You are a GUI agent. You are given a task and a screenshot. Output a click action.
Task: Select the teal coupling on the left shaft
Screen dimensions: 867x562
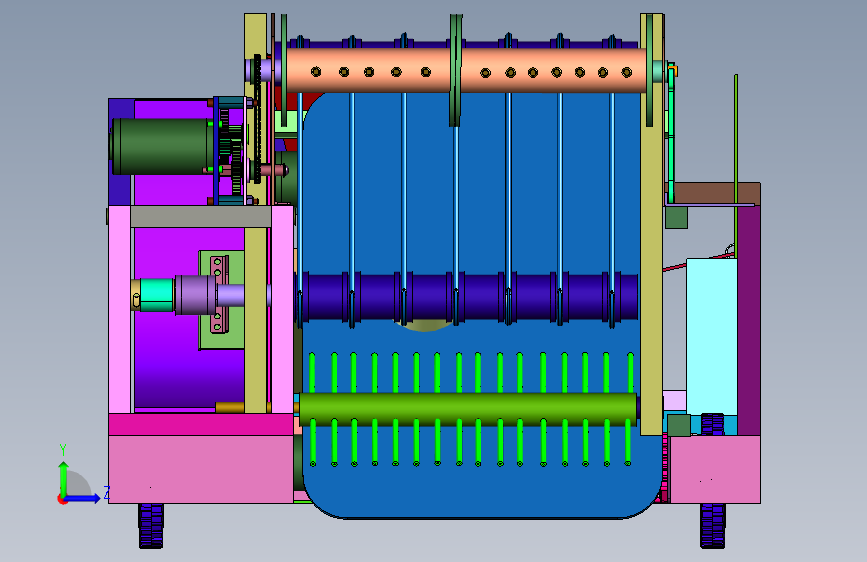point(156,295)
